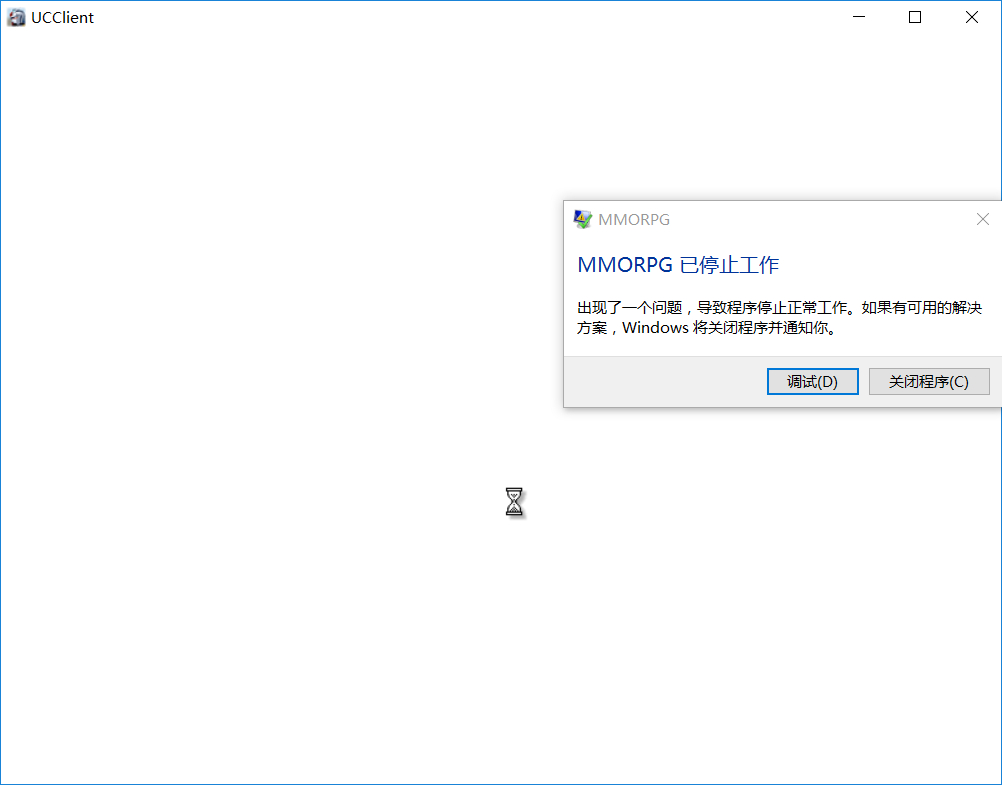
Task: Click the message line starting with 方案，Windows
Action: [x=707, y=328]
